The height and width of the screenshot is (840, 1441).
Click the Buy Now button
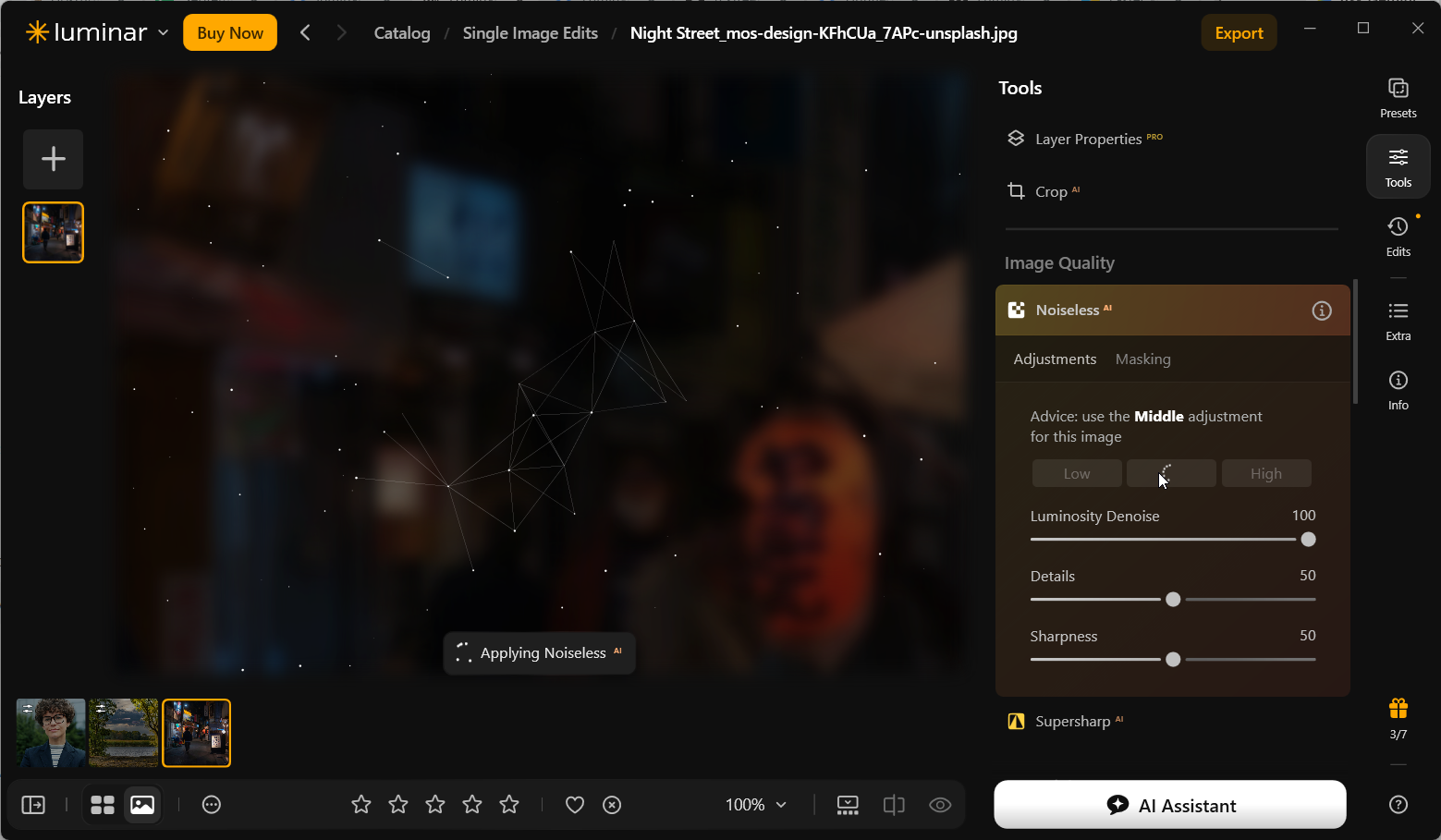click(230, 33)
